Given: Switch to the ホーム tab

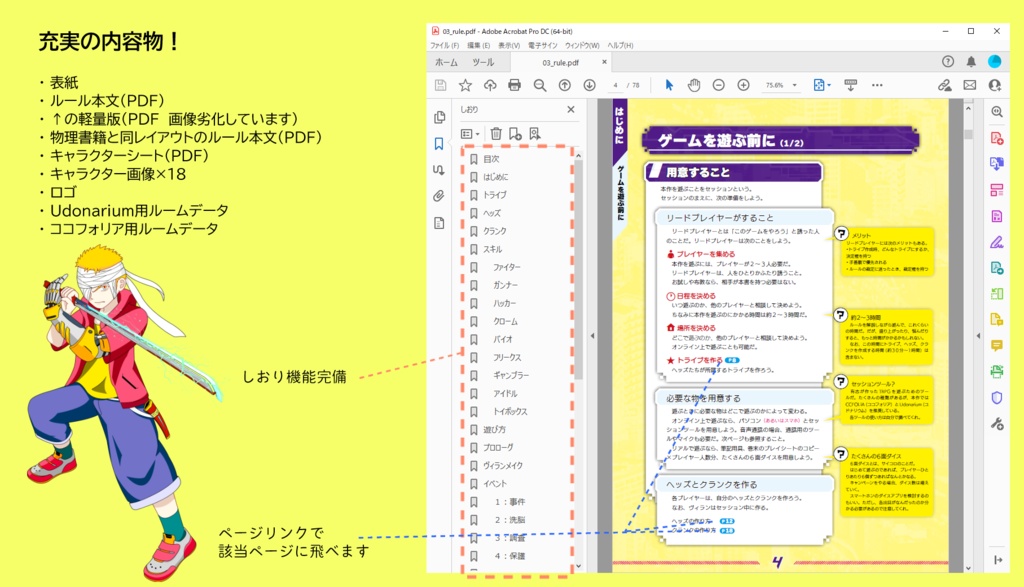Looking at the screenshot, I should pyautogui.click(x=447, y=62).
